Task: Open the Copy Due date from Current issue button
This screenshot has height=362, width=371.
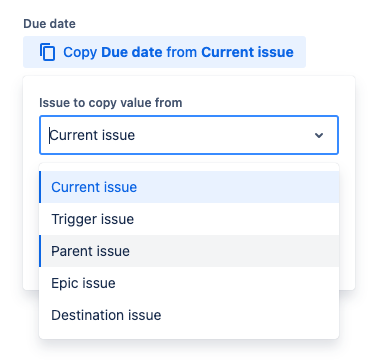Action: point(164,52)
